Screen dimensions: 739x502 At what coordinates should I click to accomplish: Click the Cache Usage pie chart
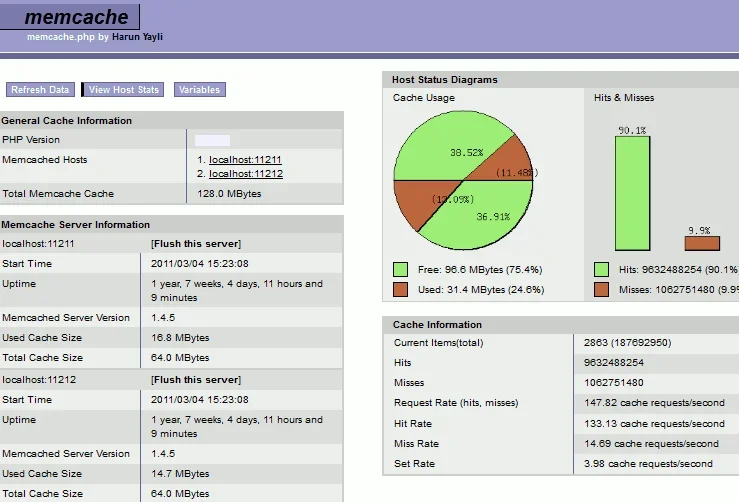pyautogui.click(x=463, y=180)
